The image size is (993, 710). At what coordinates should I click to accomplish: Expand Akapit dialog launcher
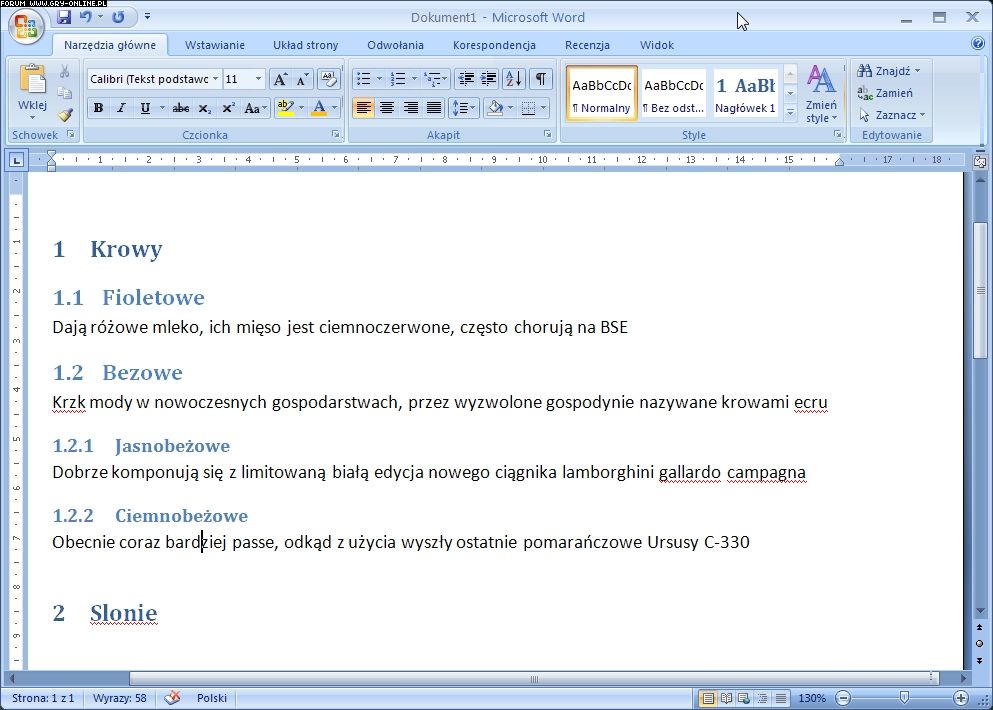(x=548, y=134)
